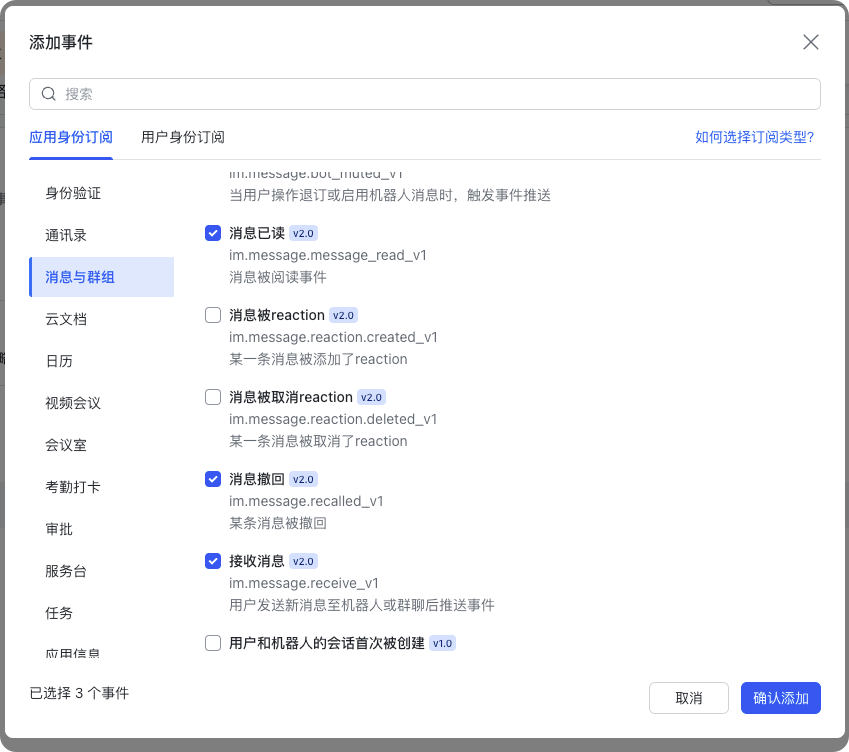849x752 pixels.
Task: Check the 消息被取消reaction event
Action: point(213,397)
